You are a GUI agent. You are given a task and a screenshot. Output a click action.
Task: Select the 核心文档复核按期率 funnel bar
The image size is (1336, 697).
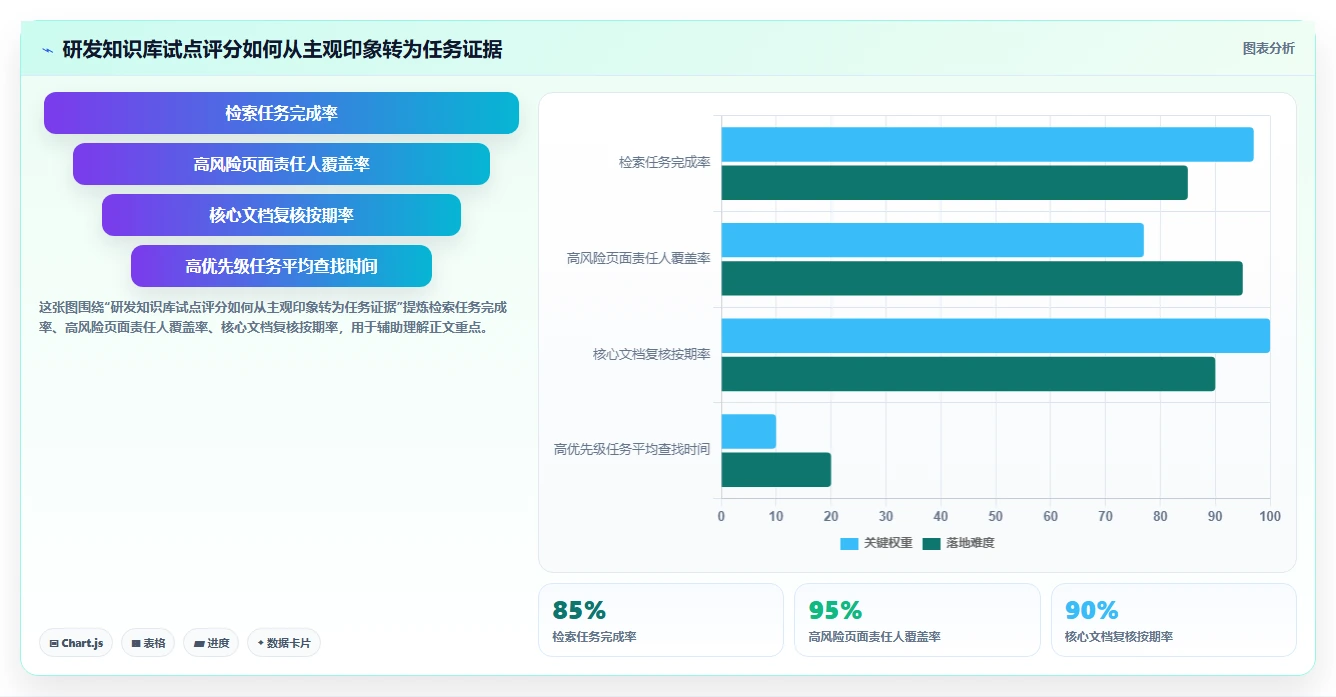click(281, 215)
